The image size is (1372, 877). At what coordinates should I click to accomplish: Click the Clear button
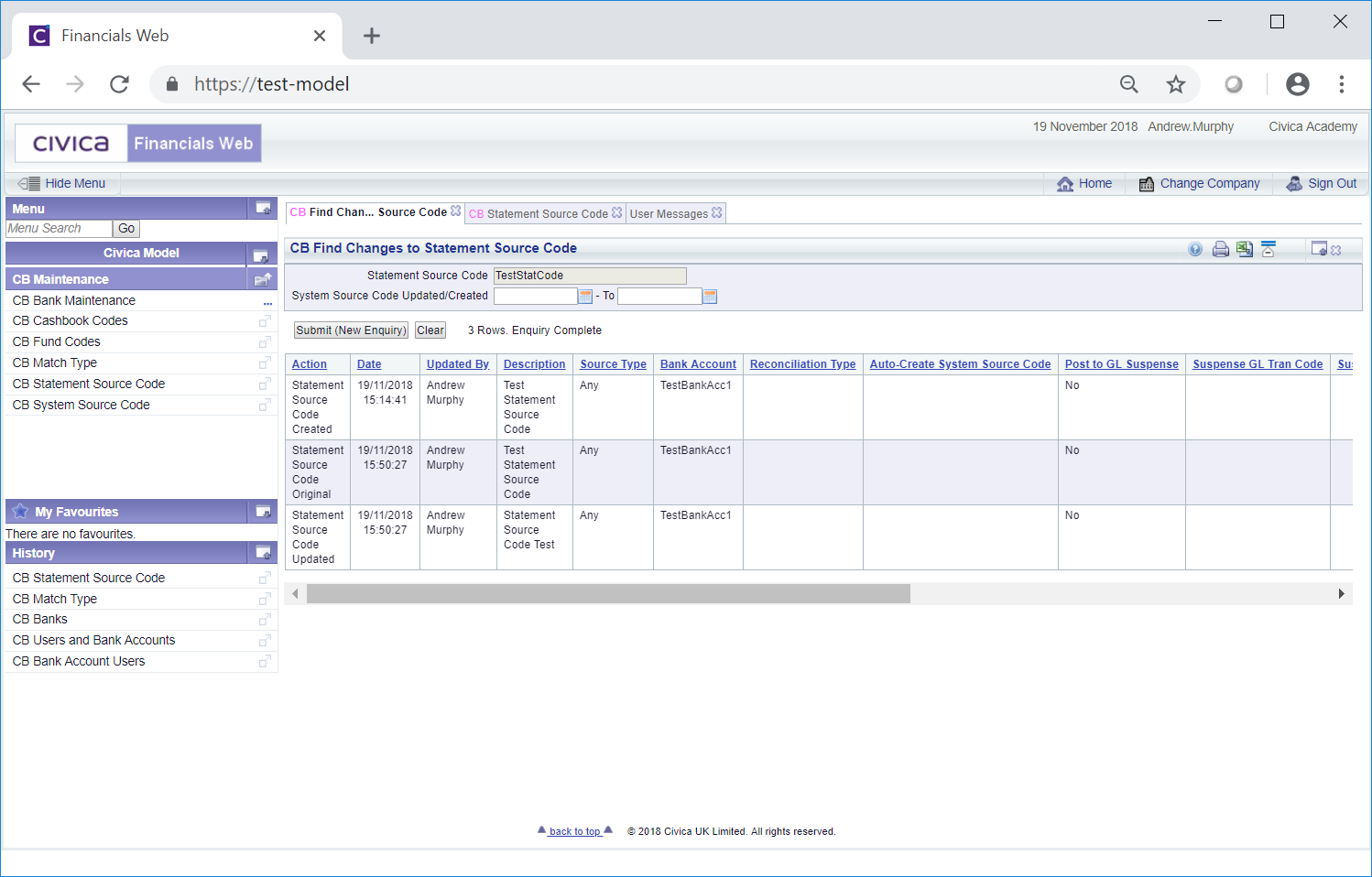click(x=430, y=330)
